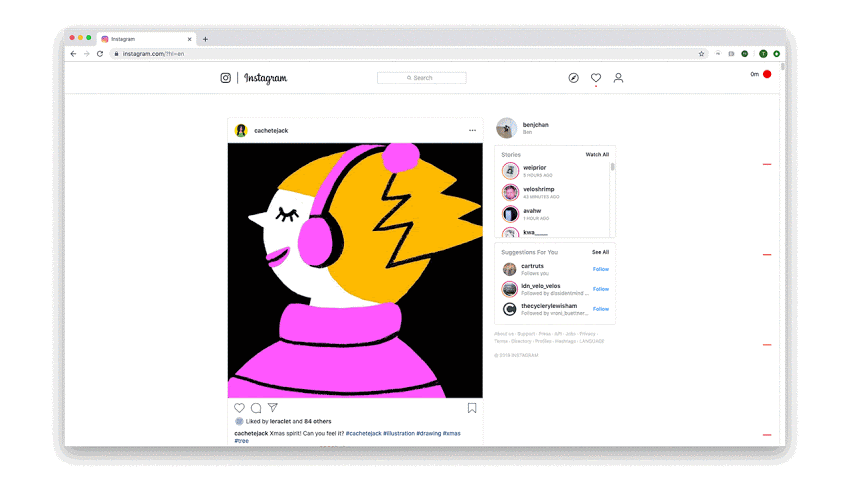Screen dimensions: 850x478
Task: Follow ldn_velo_velos
Action: click(601, 289)
